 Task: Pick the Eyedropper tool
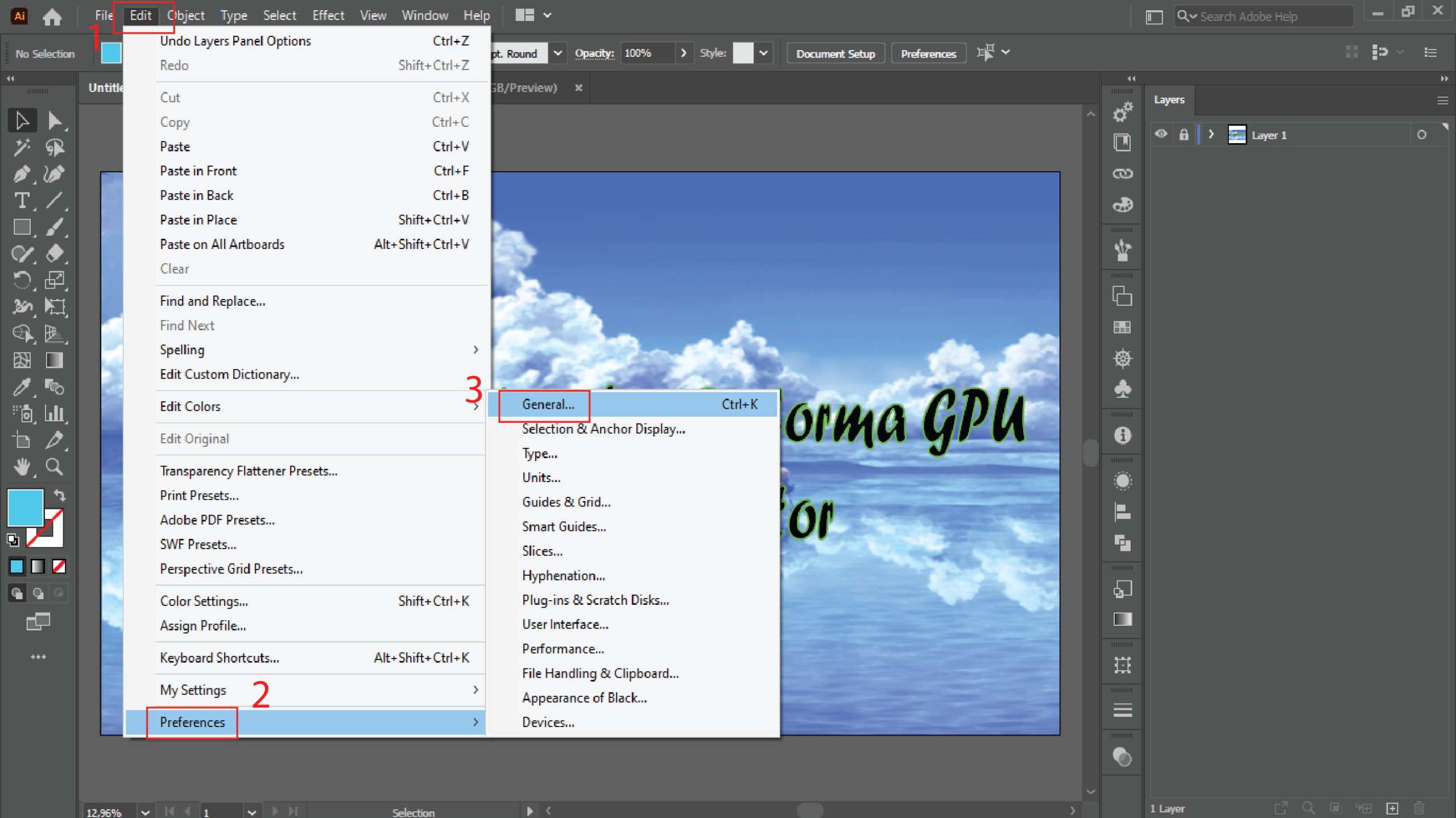pos(22,387)
